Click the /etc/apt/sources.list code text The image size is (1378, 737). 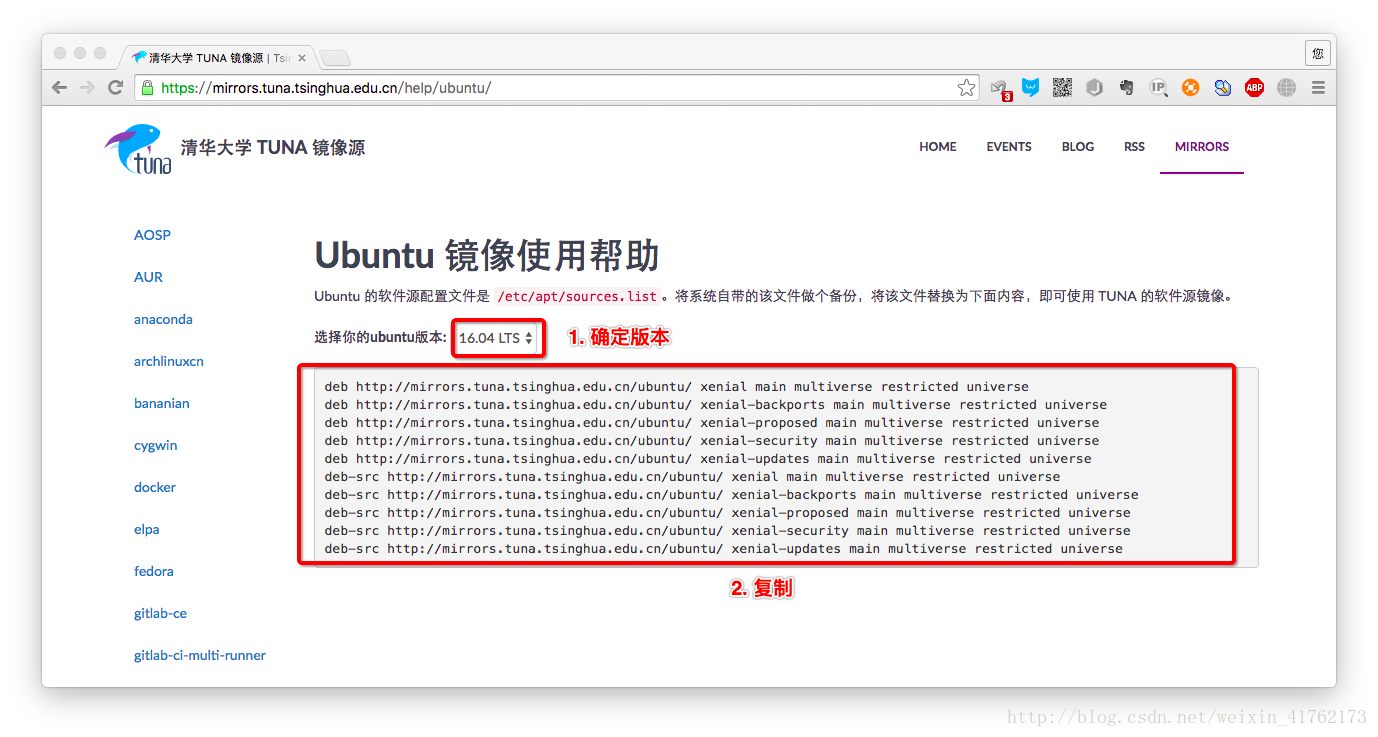coord(577,296)
